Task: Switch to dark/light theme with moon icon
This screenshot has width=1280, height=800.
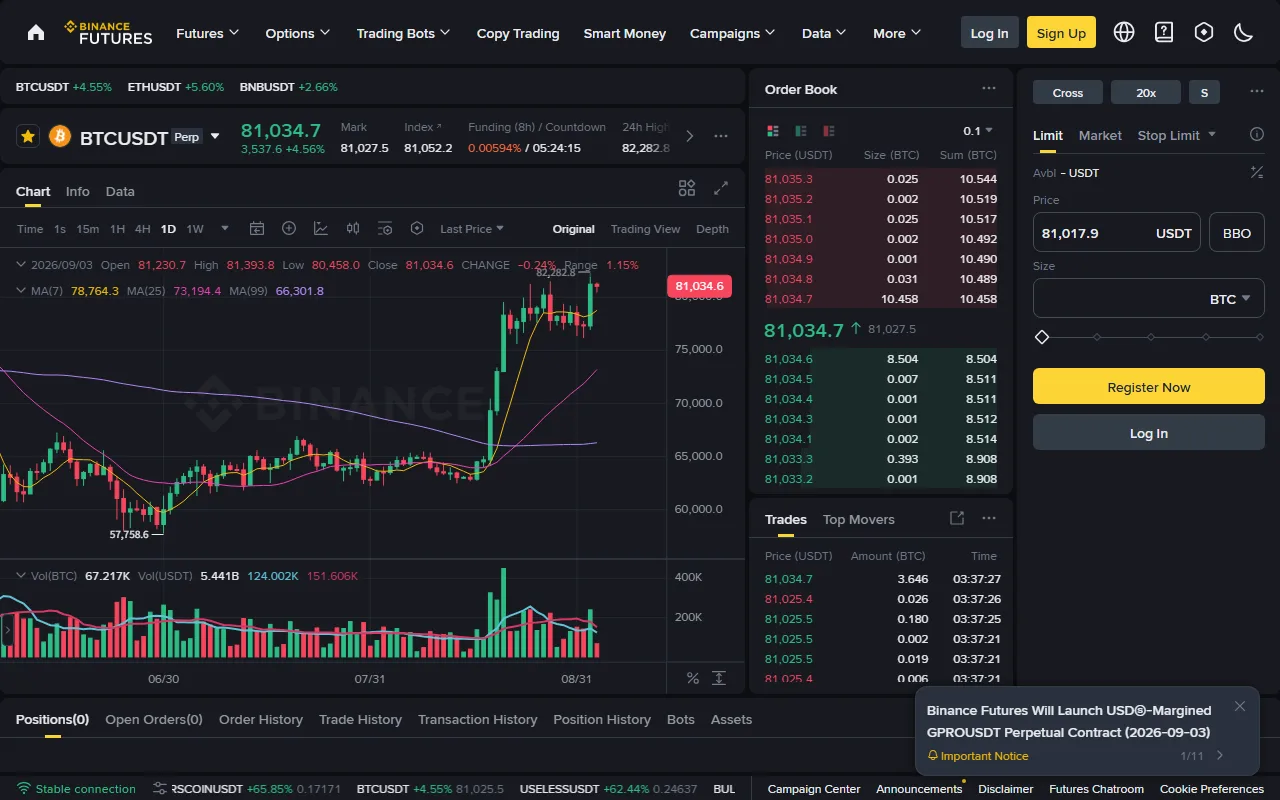Action: pyautogui.click(x=1244, y=32)
